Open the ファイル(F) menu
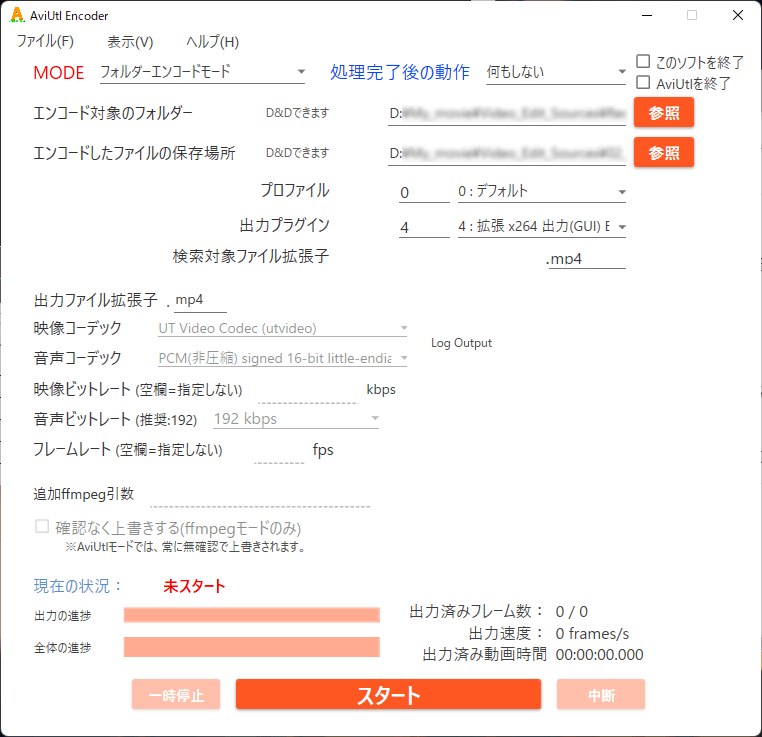Image resolution: width=762 pixels, height=737 pixels. pos(45,42)
